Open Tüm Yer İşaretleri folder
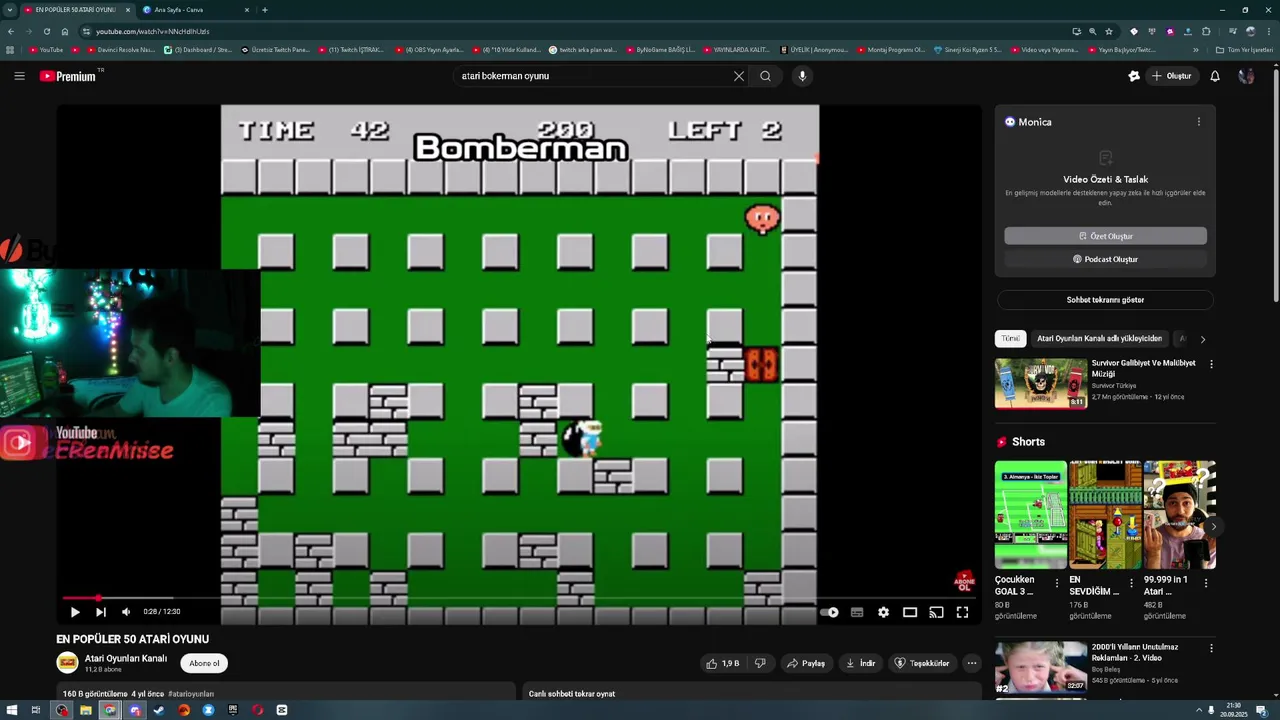1280x720 pixels. point(1244,50)
